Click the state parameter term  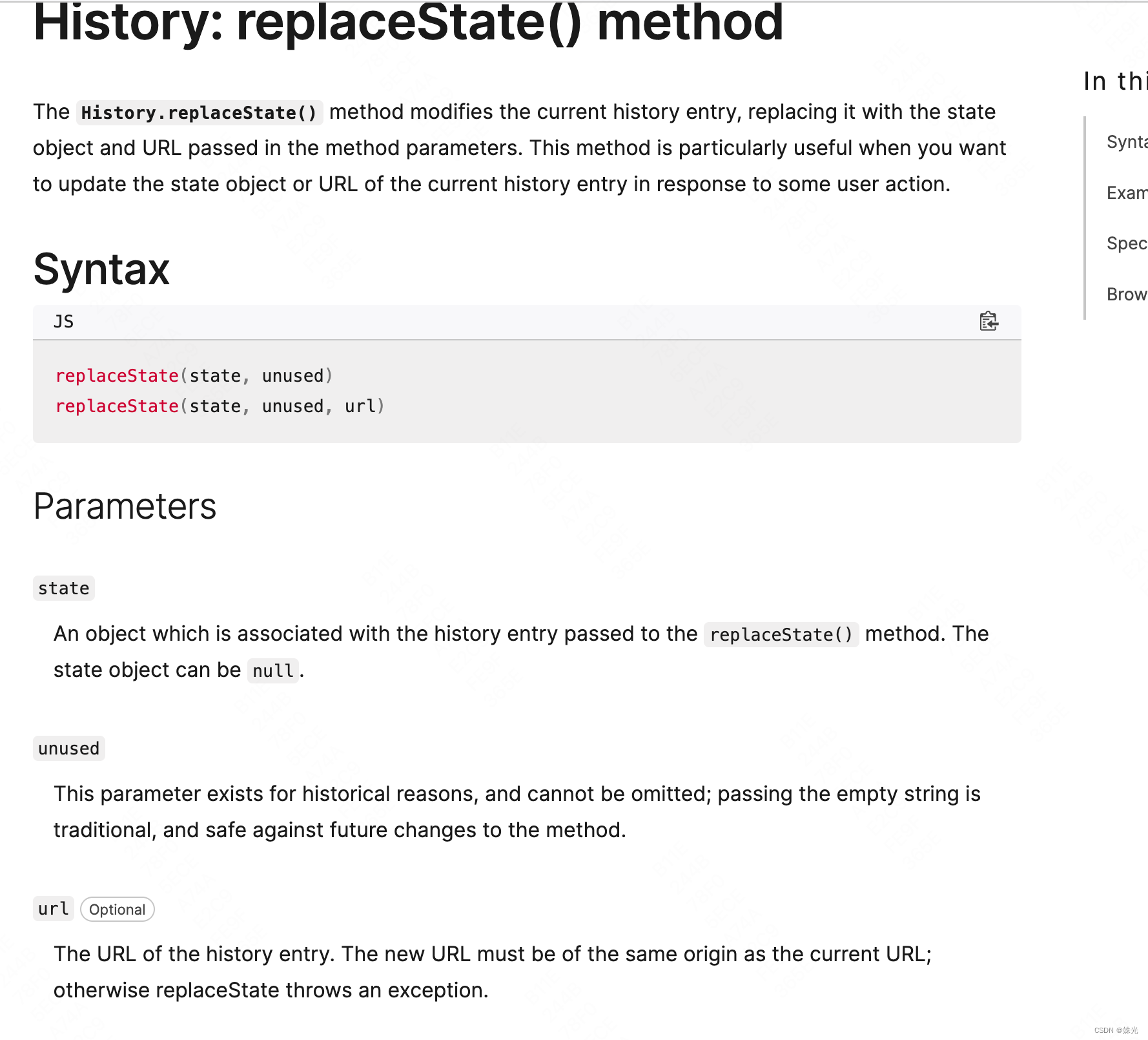click(x=64, y=588)
